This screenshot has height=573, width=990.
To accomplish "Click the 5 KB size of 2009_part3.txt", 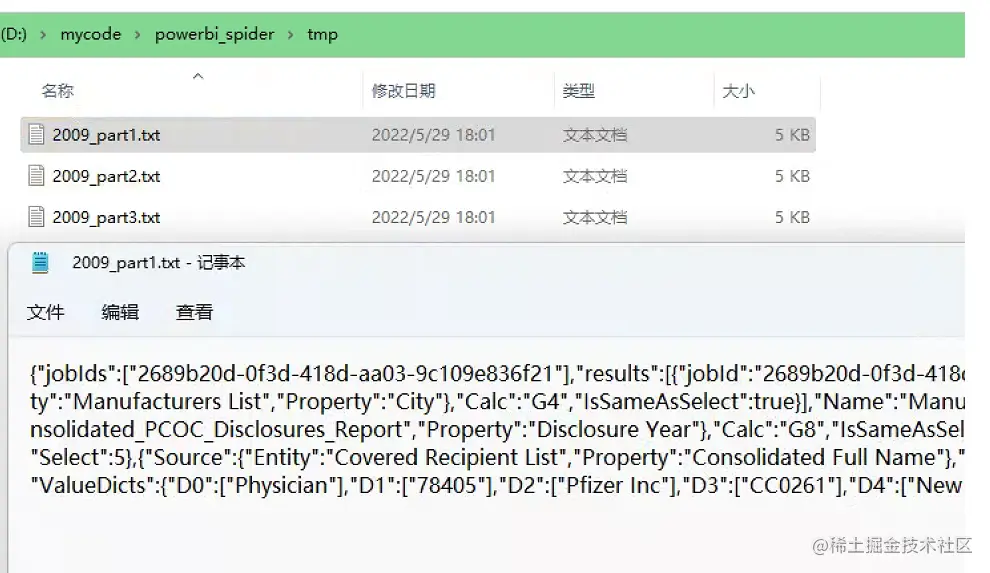I will click(x=792, y=218).
